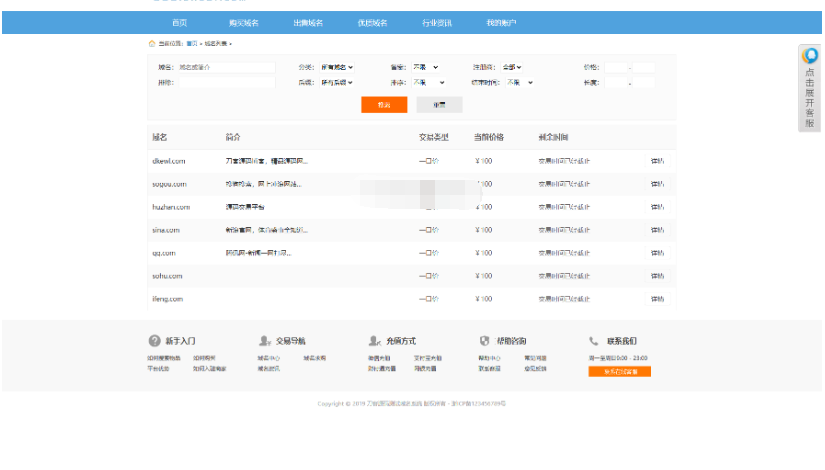
Task: Click the sogou.com domain name
Action: click(x=169, y=184)
